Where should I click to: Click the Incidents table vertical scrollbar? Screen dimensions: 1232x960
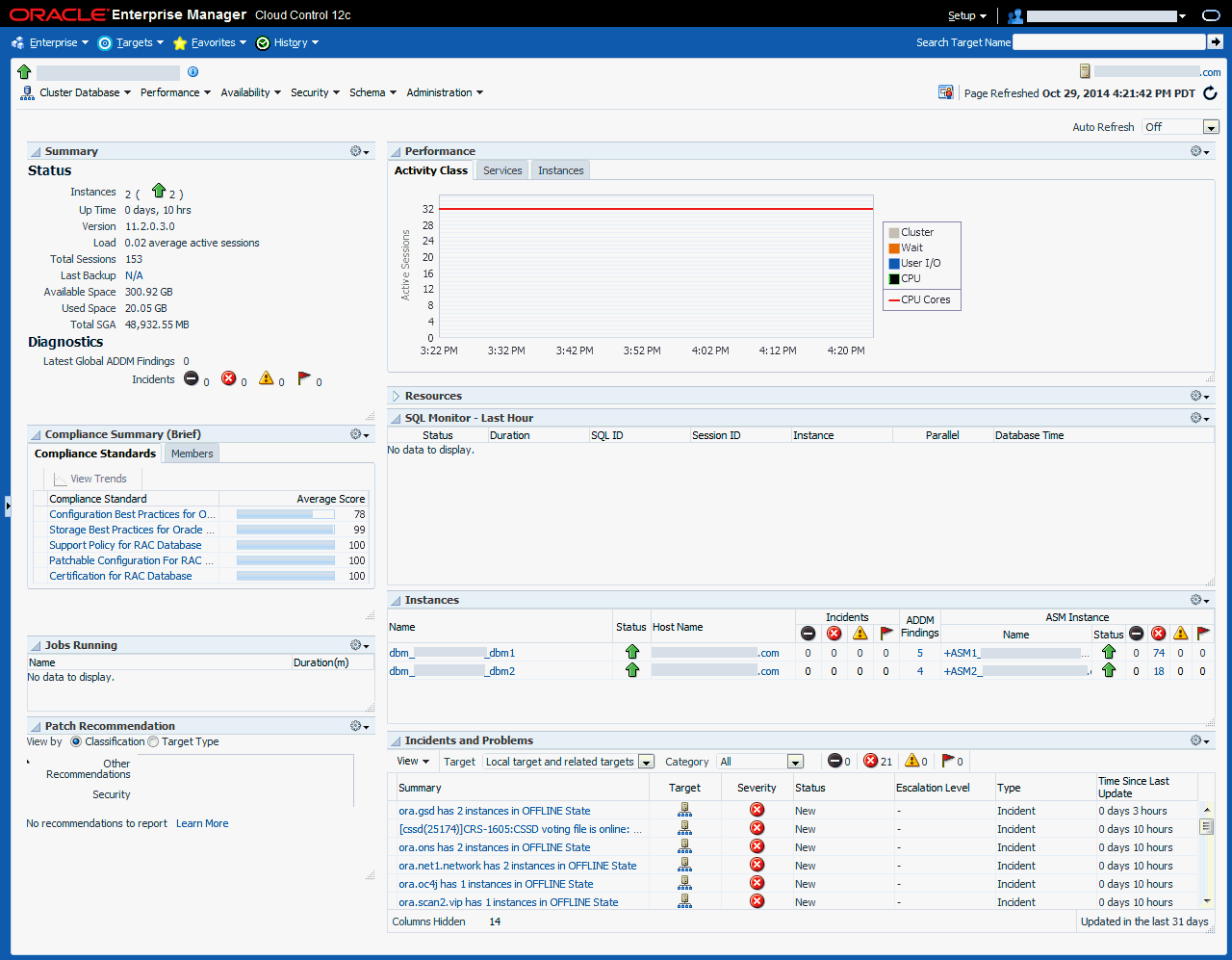[1207, 856]
